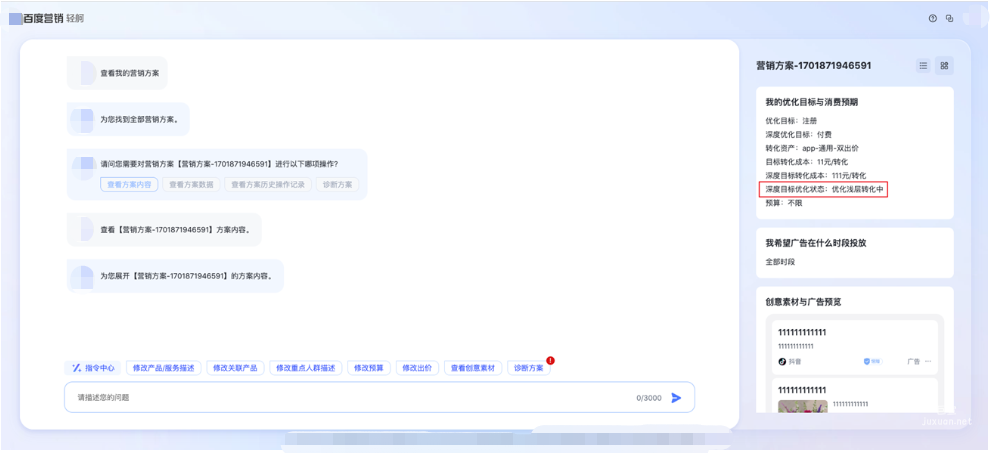This screenshot has width=990, height=453.
Task: Select 查看方案内容 option in chat
Action: tap(129, 185)
